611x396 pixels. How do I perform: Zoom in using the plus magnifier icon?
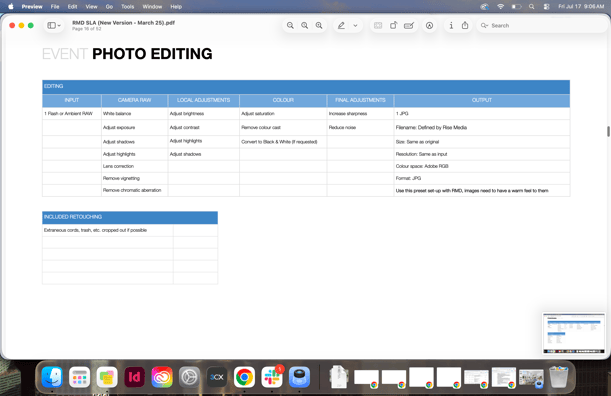click(319, 25)
